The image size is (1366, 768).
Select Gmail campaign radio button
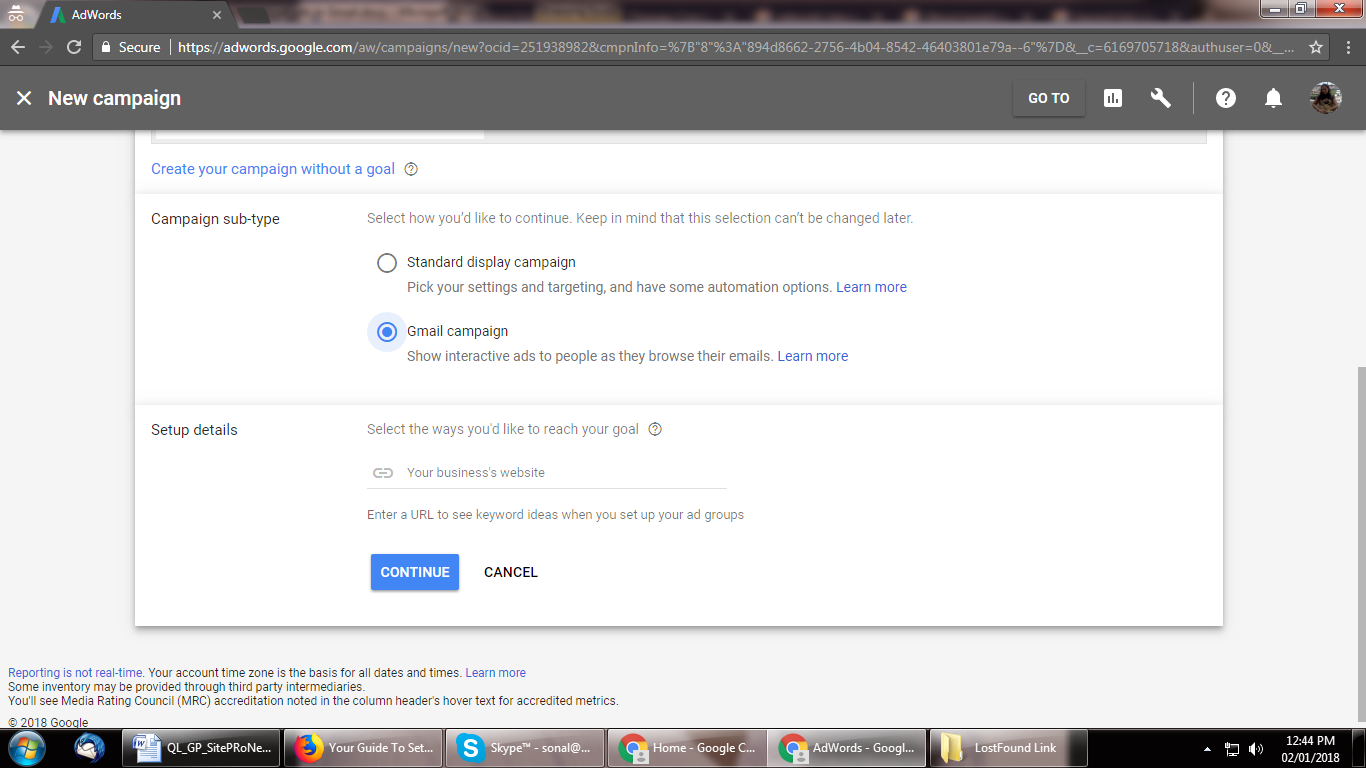point(387,332)
